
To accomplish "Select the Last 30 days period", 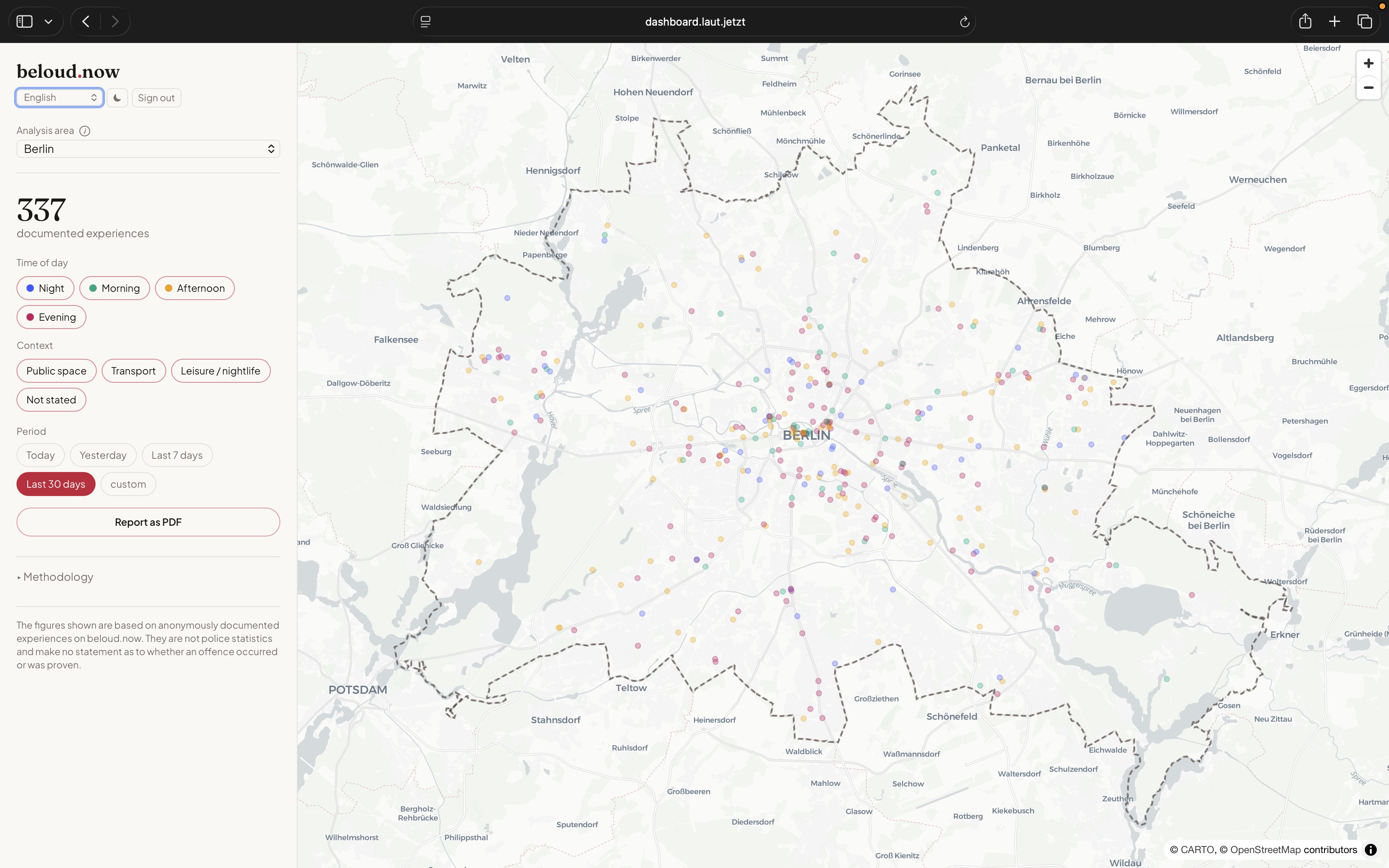I will pyautogui.click(x=56, y=484).
